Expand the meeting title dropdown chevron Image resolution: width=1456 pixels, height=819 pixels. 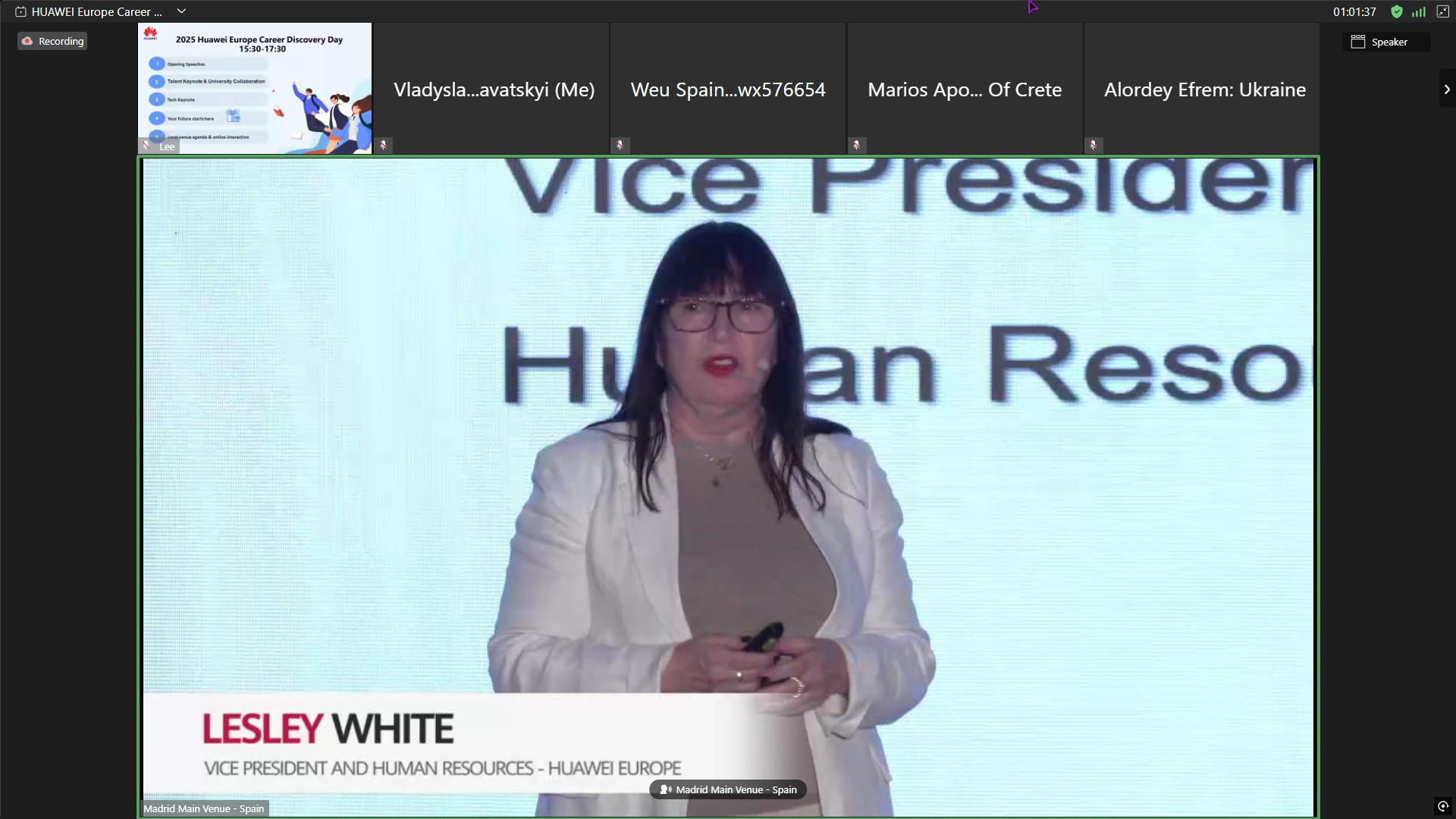(181, 11)
